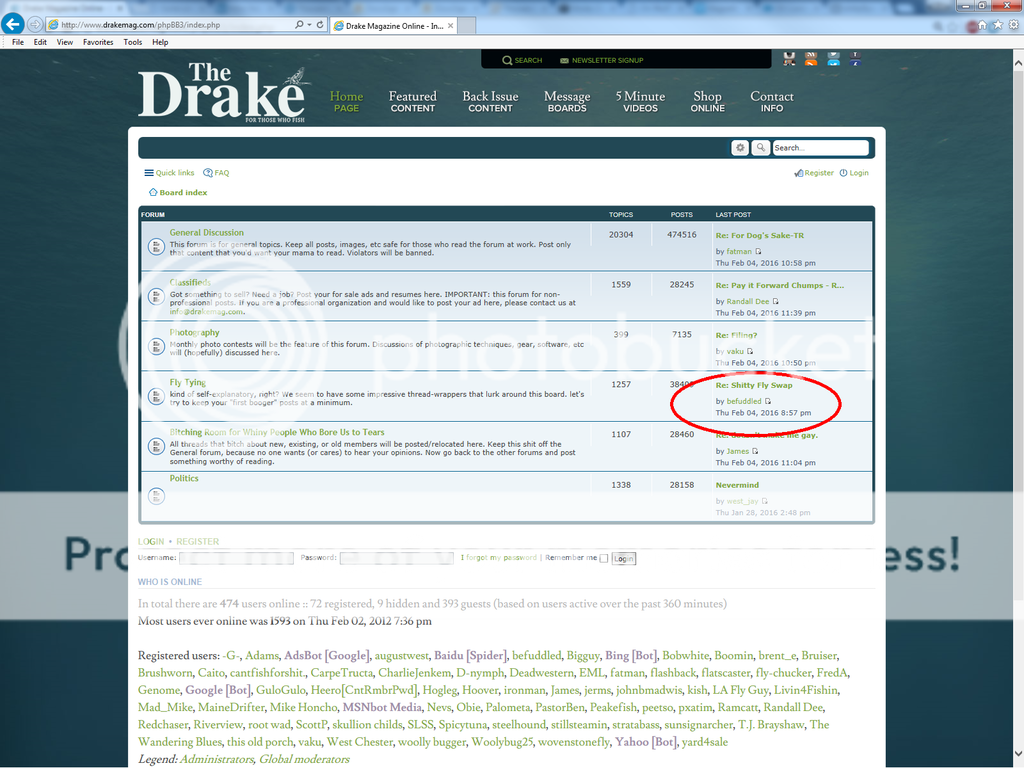Click the Photography forum folder icon
This screenshot has height=768, width=1024.
156,346
